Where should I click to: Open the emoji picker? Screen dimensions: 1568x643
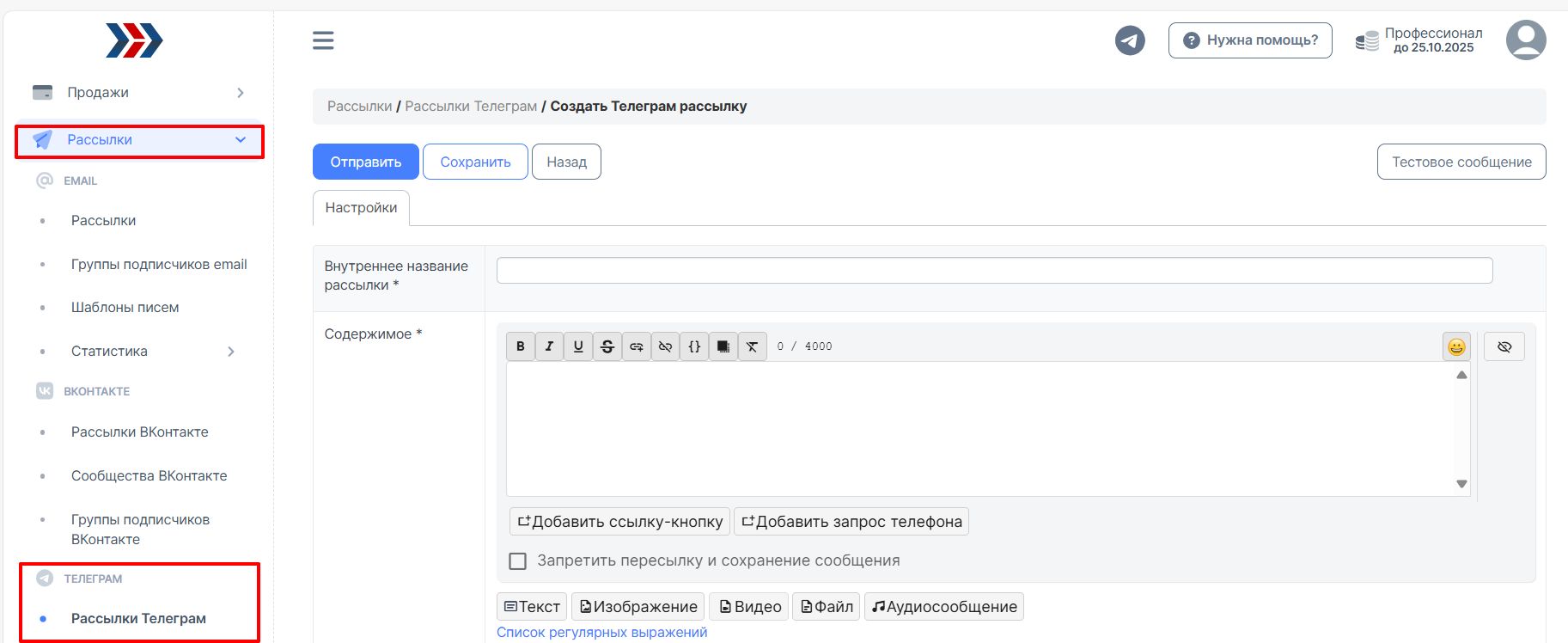(x=1456, y=346)
